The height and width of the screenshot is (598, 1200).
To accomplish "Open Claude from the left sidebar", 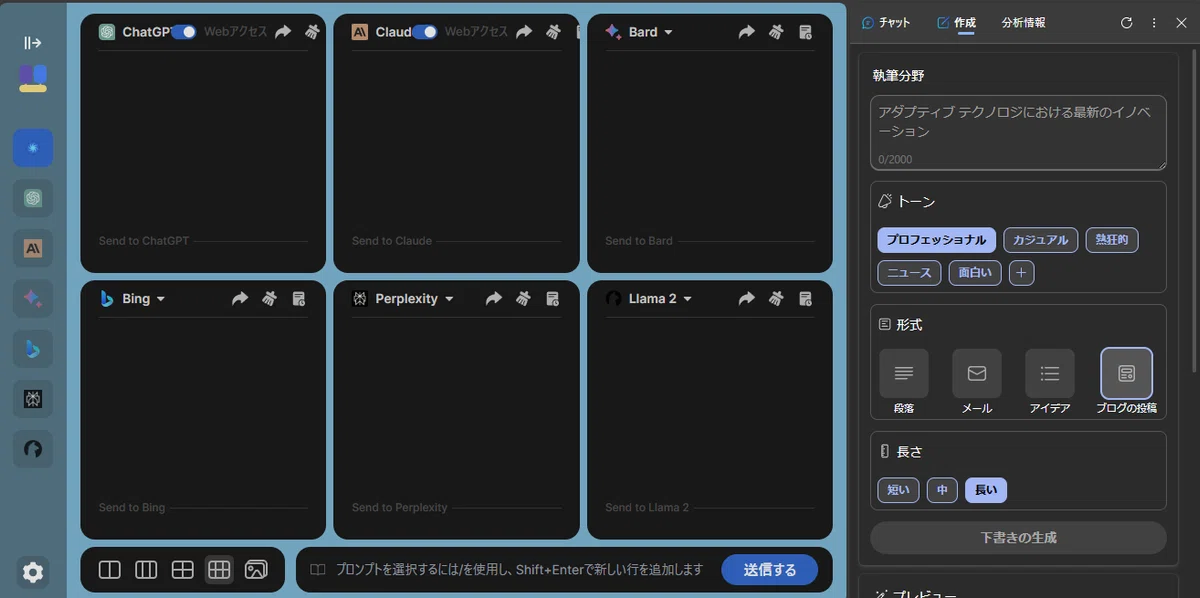I will pyautogui.click(x=33, y=248).
